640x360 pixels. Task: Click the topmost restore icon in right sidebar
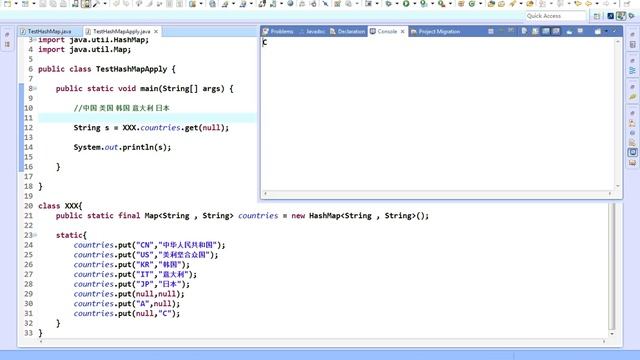click(632, 34)
